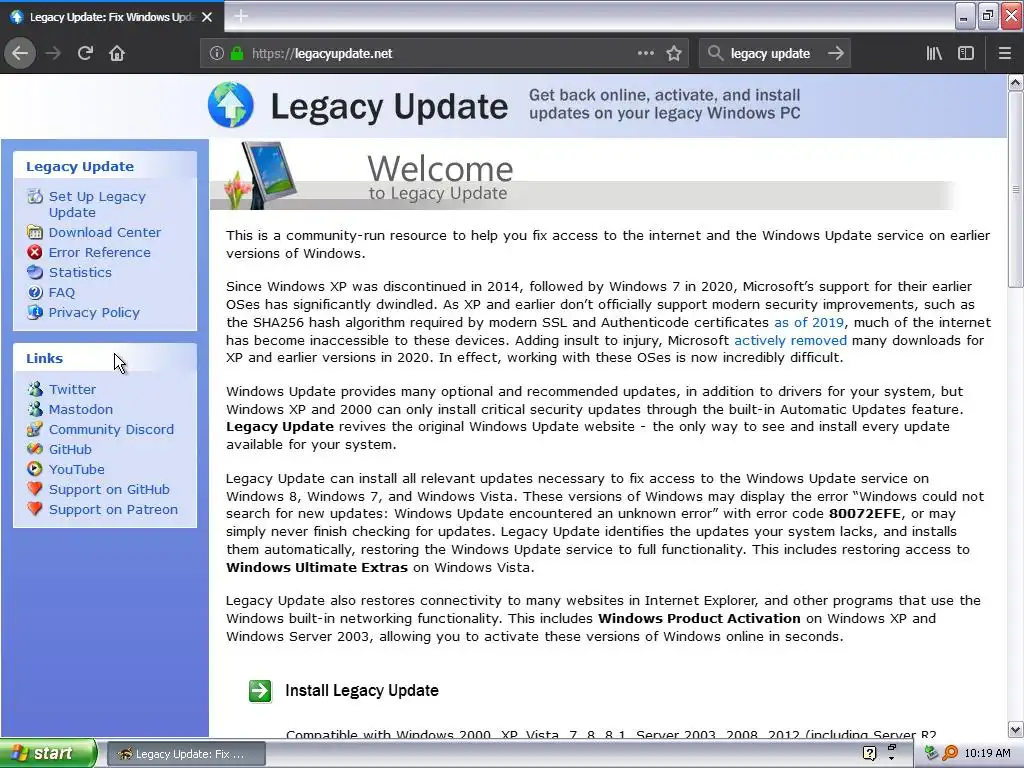
Task: Open the hamburger application menu
Action: pyautogui.click(x=1004, y=53)
